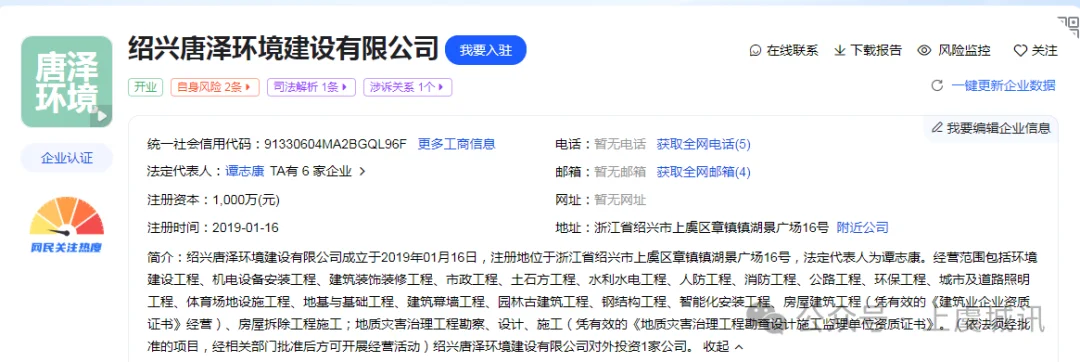Expand 自身风险 2条 tag
Image resolution: width=1080 pixels, height=362 pixels.
click(x=215, y=87)
